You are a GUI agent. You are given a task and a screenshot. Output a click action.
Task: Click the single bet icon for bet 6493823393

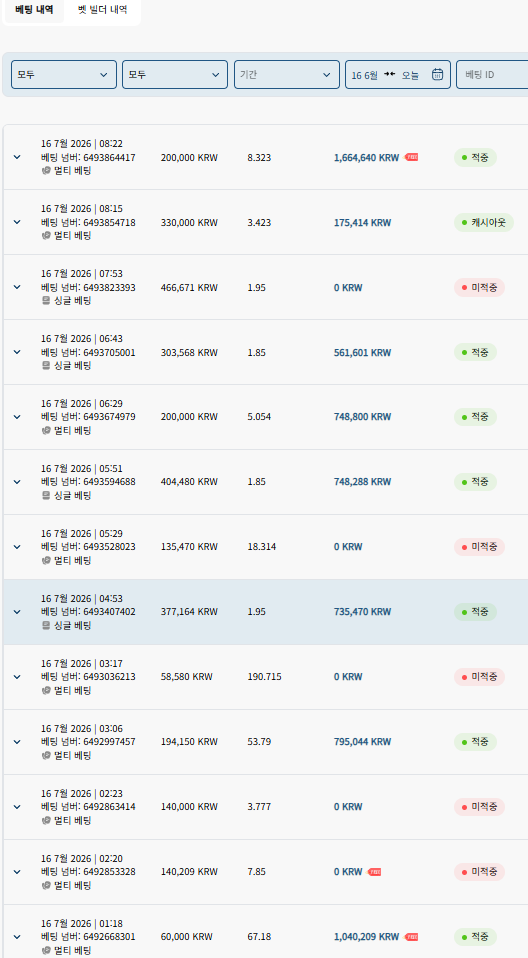tap(45, 301)
